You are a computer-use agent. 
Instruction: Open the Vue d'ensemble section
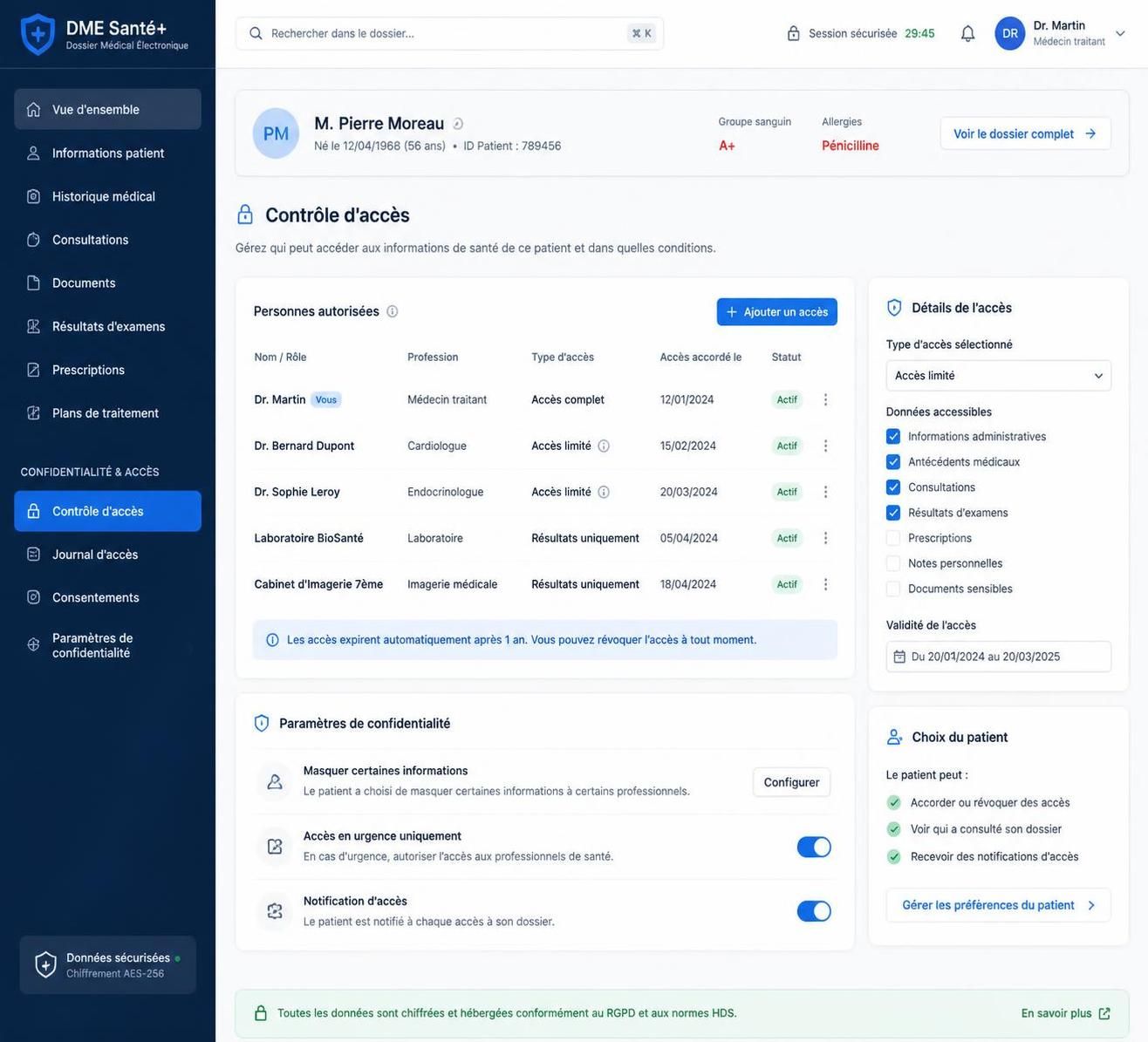pyautogui.click(x=107, y=109)
